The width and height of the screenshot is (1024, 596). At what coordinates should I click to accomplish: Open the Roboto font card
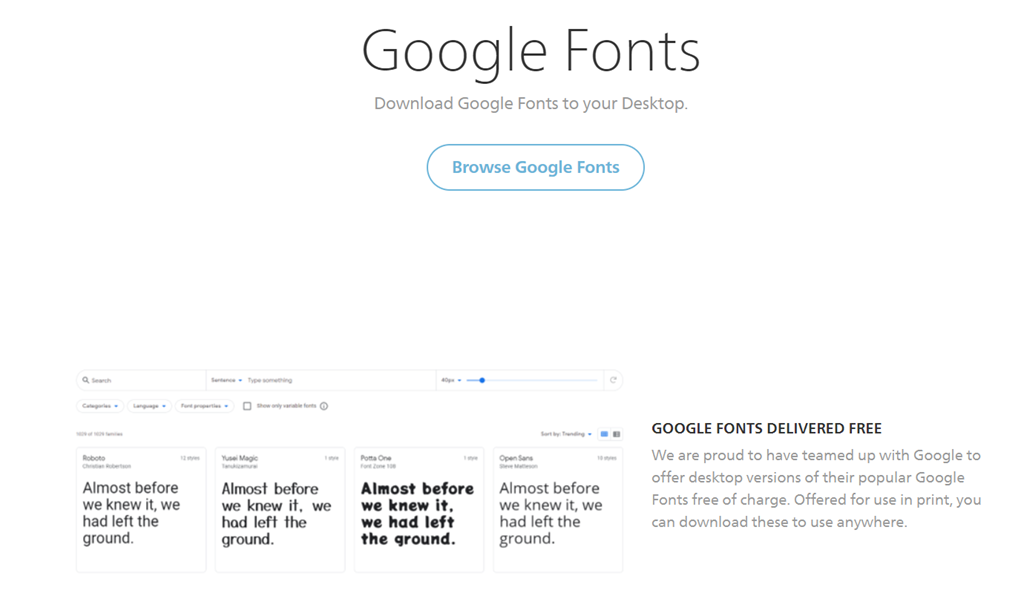click(141, 510)
